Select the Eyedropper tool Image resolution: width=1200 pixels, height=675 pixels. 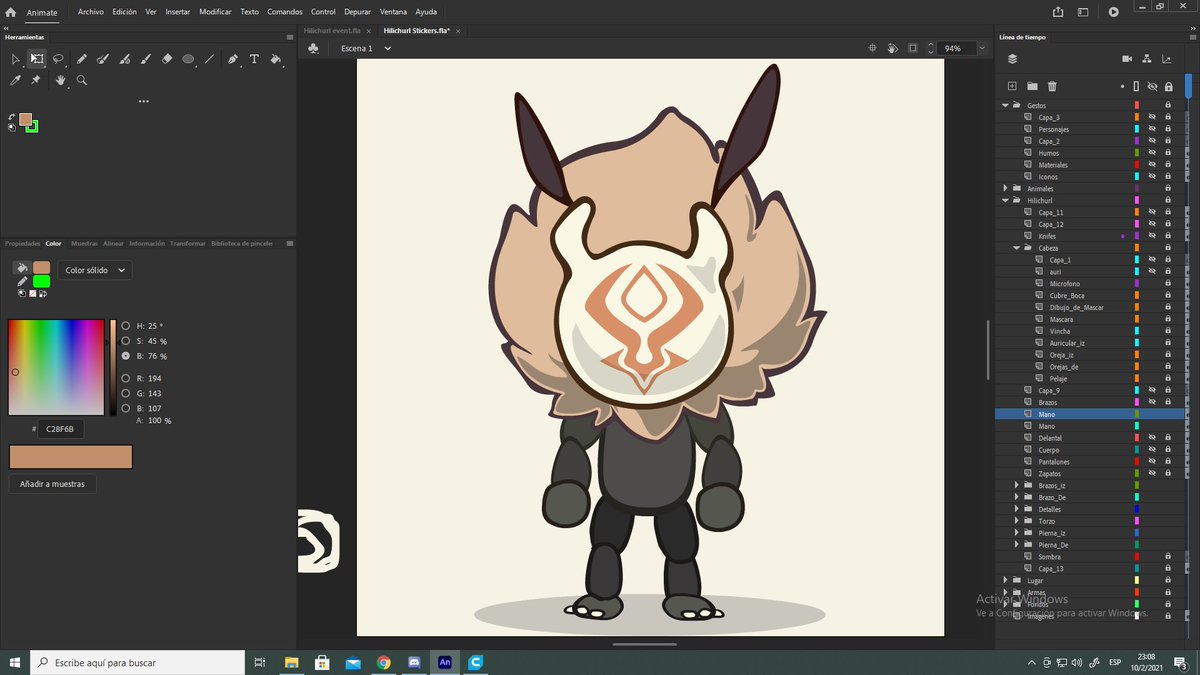tap(16, 80)
